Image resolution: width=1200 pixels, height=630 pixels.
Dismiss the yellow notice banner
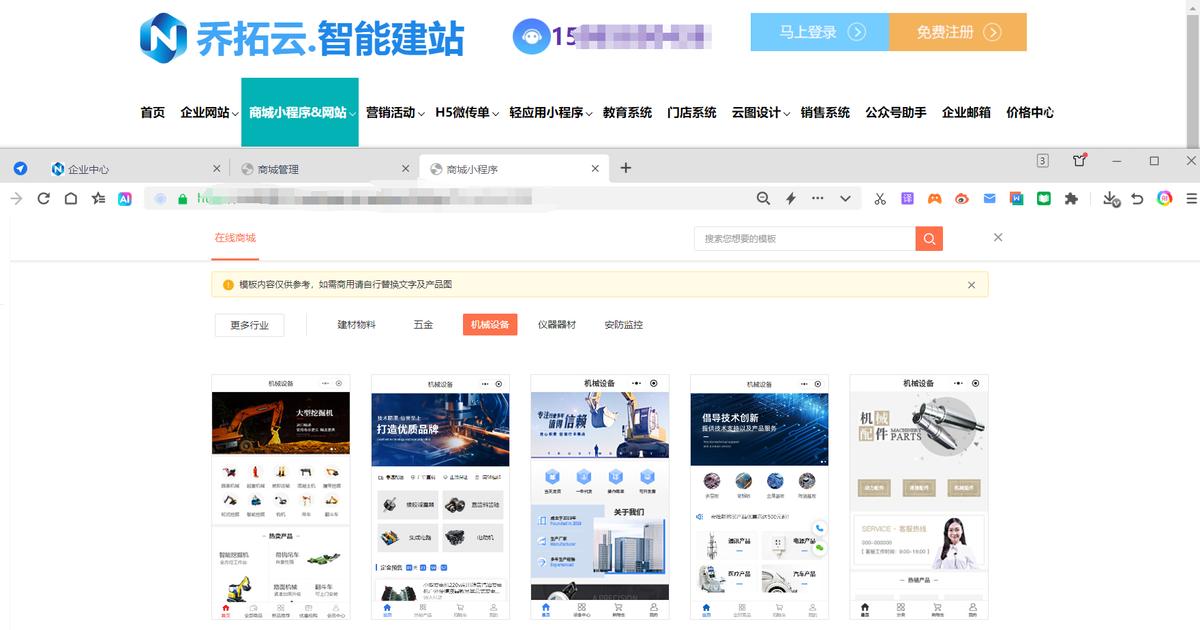(x=971, y=285)
